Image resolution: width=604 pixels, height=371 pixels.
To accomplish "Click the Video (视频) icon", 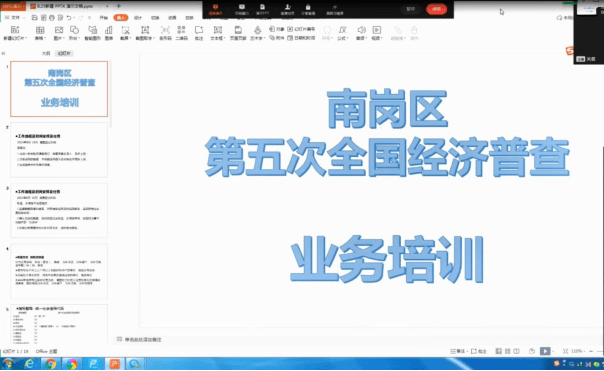I will point(377,30).
